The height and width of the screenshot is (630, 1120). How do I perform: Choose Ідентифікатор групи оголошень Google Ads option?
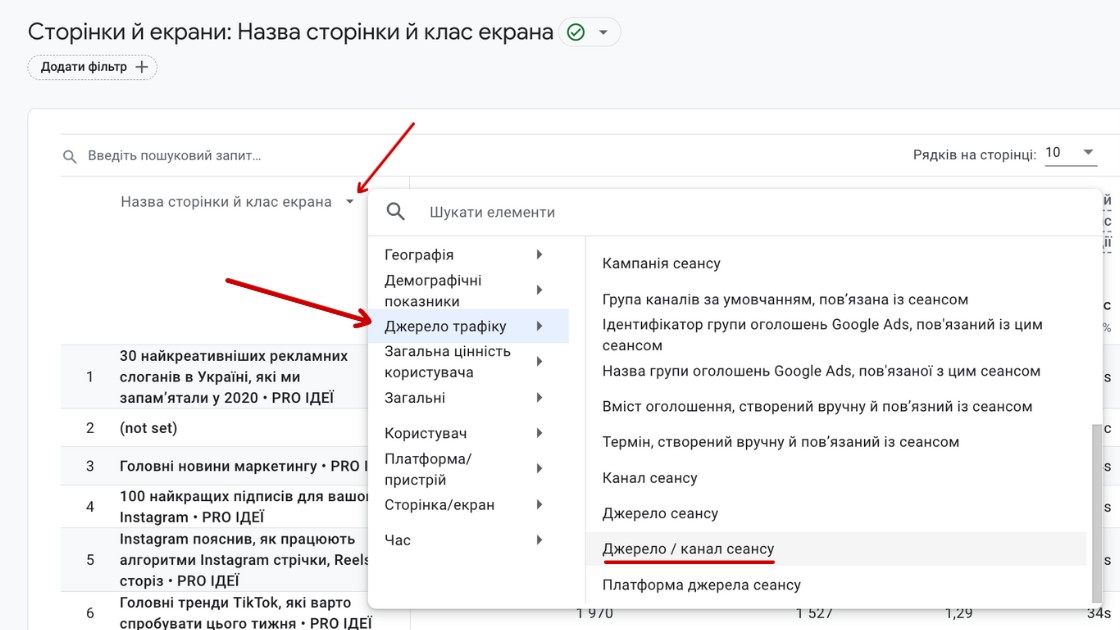point(822,335)
